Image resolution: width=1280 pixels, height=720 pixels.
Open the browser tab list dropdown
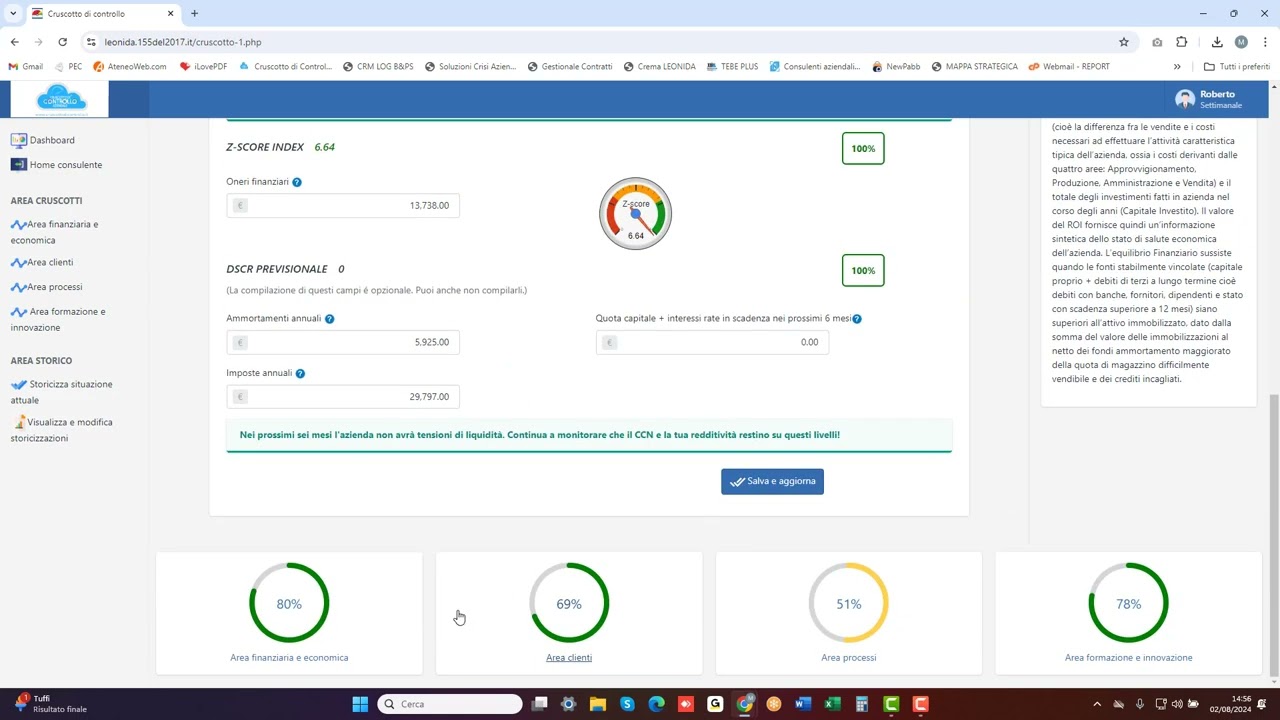13,14
